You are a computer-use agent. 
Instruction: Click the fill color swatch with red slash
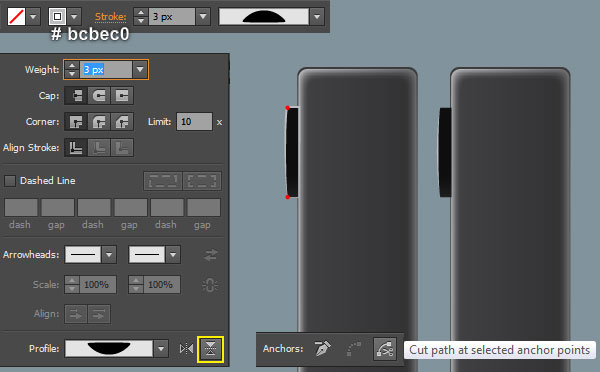pos(16,17)
